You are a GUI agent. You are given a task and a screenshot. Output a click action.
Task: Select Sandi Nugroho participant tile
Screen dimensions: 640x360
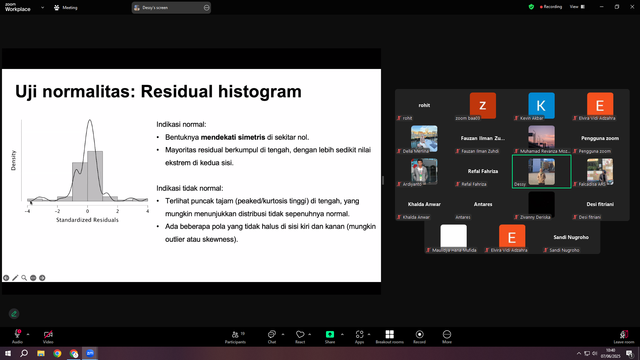click(x=571, y=238)
